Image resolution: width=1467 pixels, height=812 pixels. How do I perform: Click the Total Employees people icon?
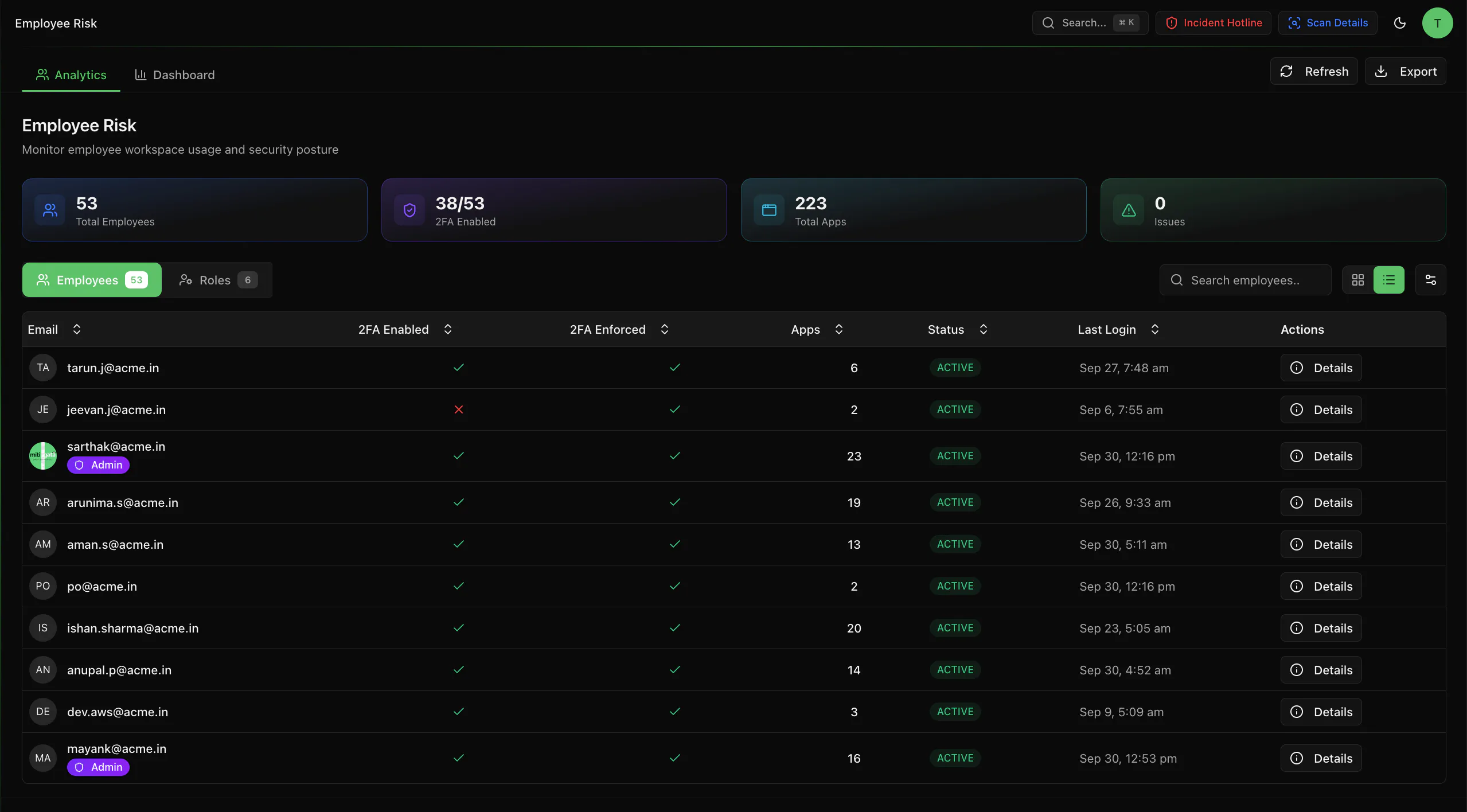tap(50, 210)
